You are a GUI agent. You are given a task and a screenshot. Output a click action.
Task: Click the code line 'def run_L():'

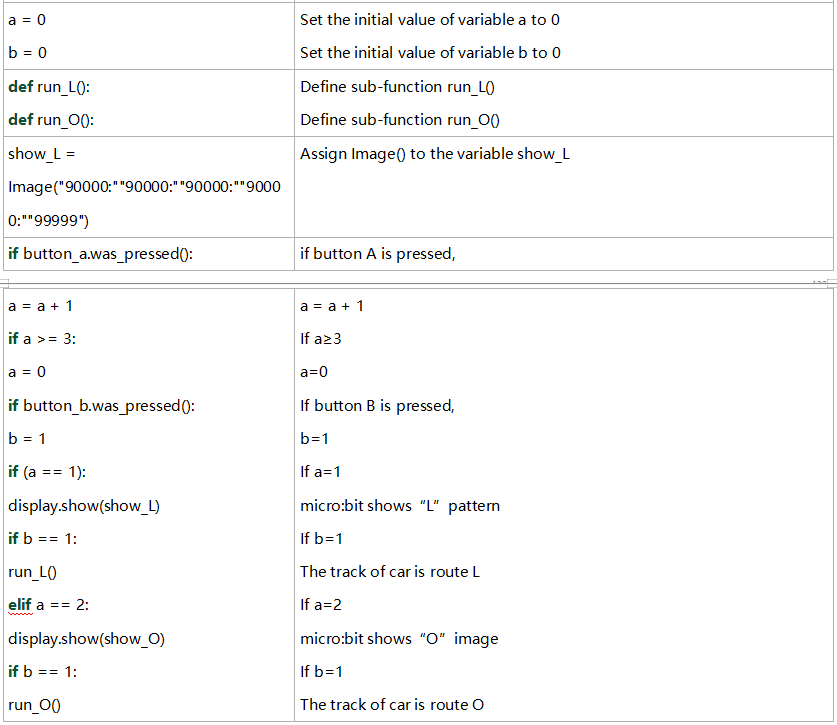pyautogui.click(x=49, y=86)
